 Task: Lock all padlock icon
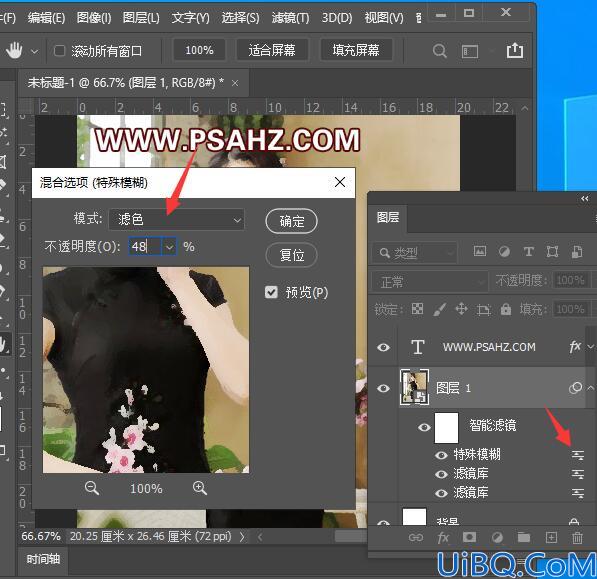point(506,309)
